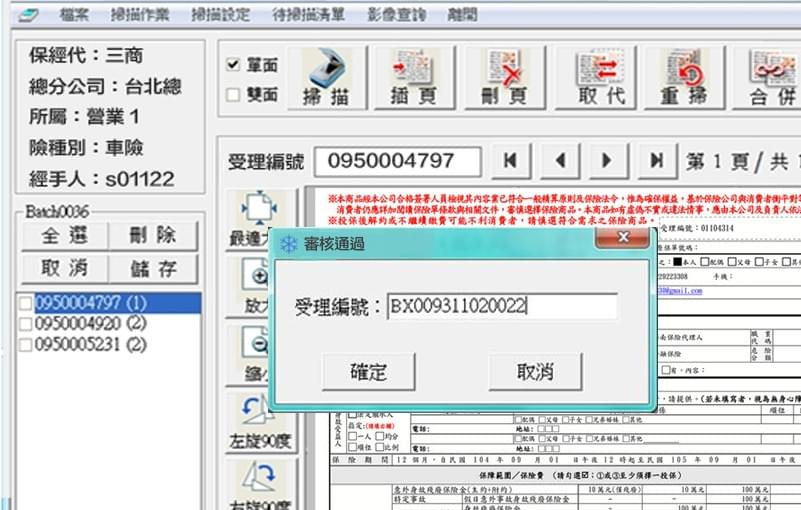Click the main 受理編號 field 0950004797

tap(397, 161)
